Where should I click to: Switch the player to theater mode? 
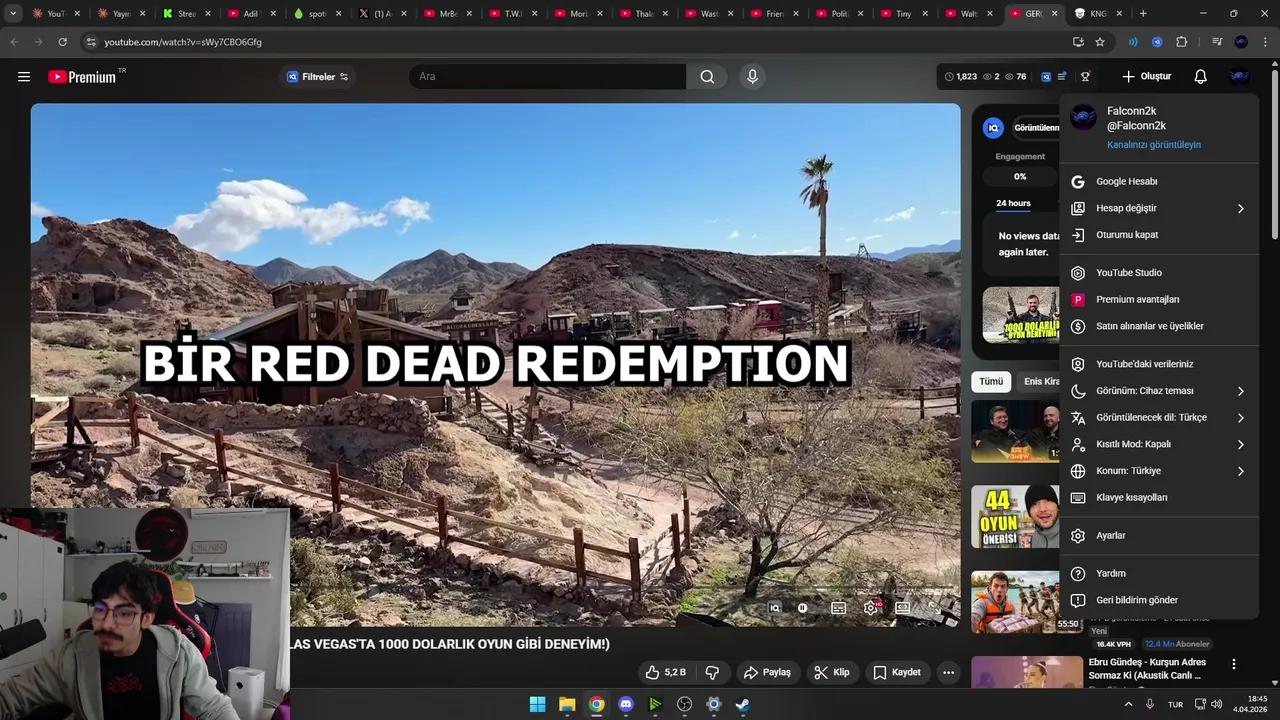[903, 608]
